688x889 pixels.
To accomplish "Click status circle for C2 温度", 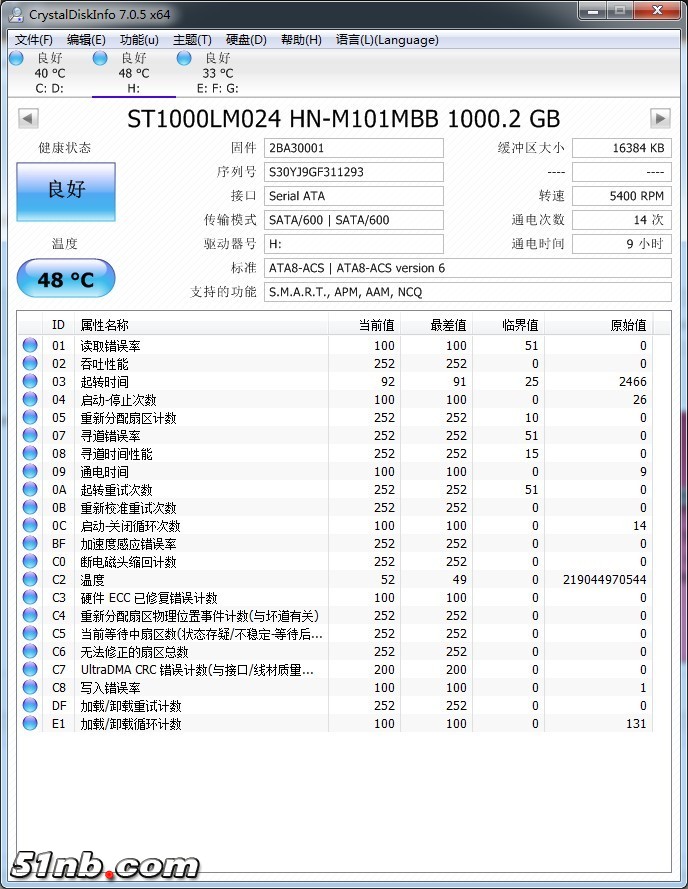I will 30,579.
